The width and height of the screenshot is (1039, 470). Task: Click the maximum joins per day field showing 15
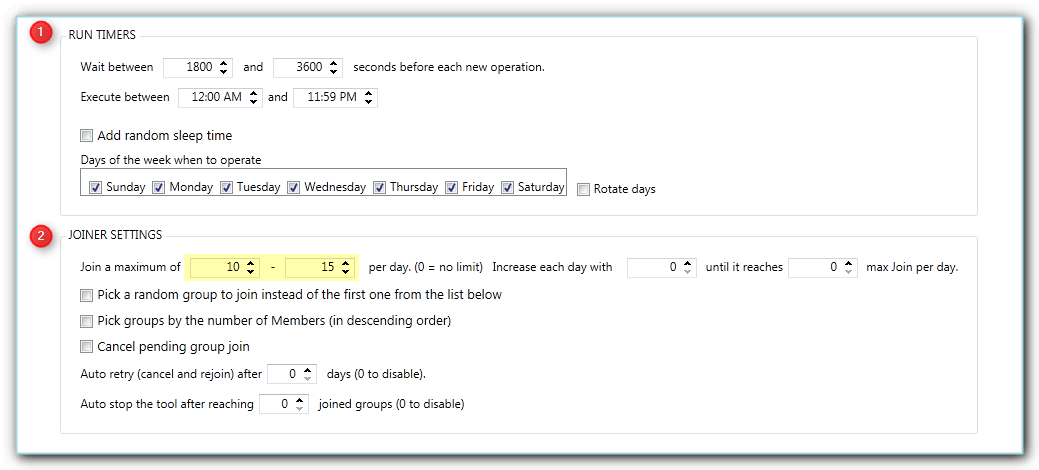point(311,267)
